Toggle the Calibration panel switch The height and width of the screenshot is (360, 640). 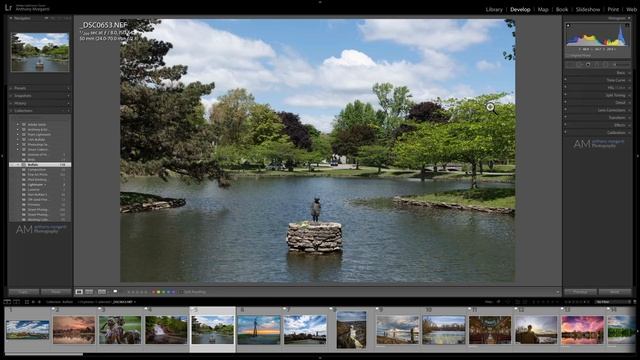click(566, 132)
